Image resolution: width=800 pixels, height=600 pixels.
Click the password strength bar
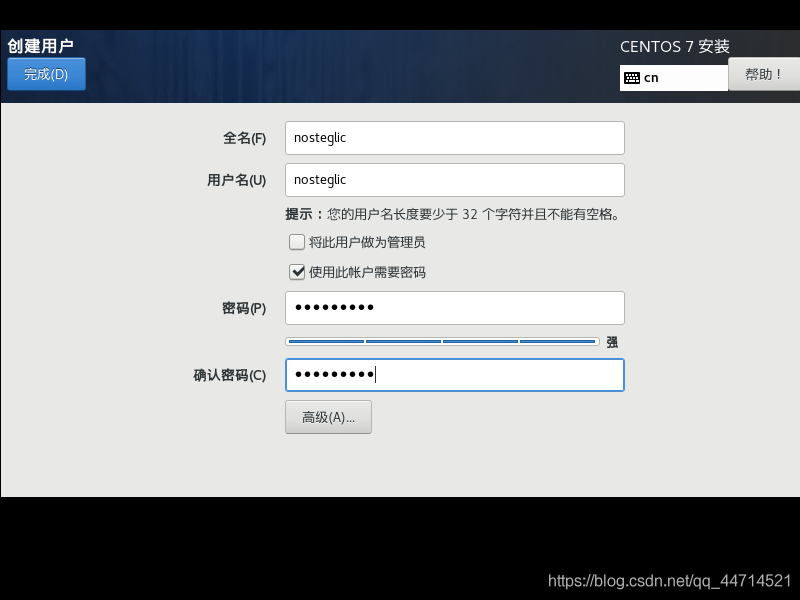point(442,341)
